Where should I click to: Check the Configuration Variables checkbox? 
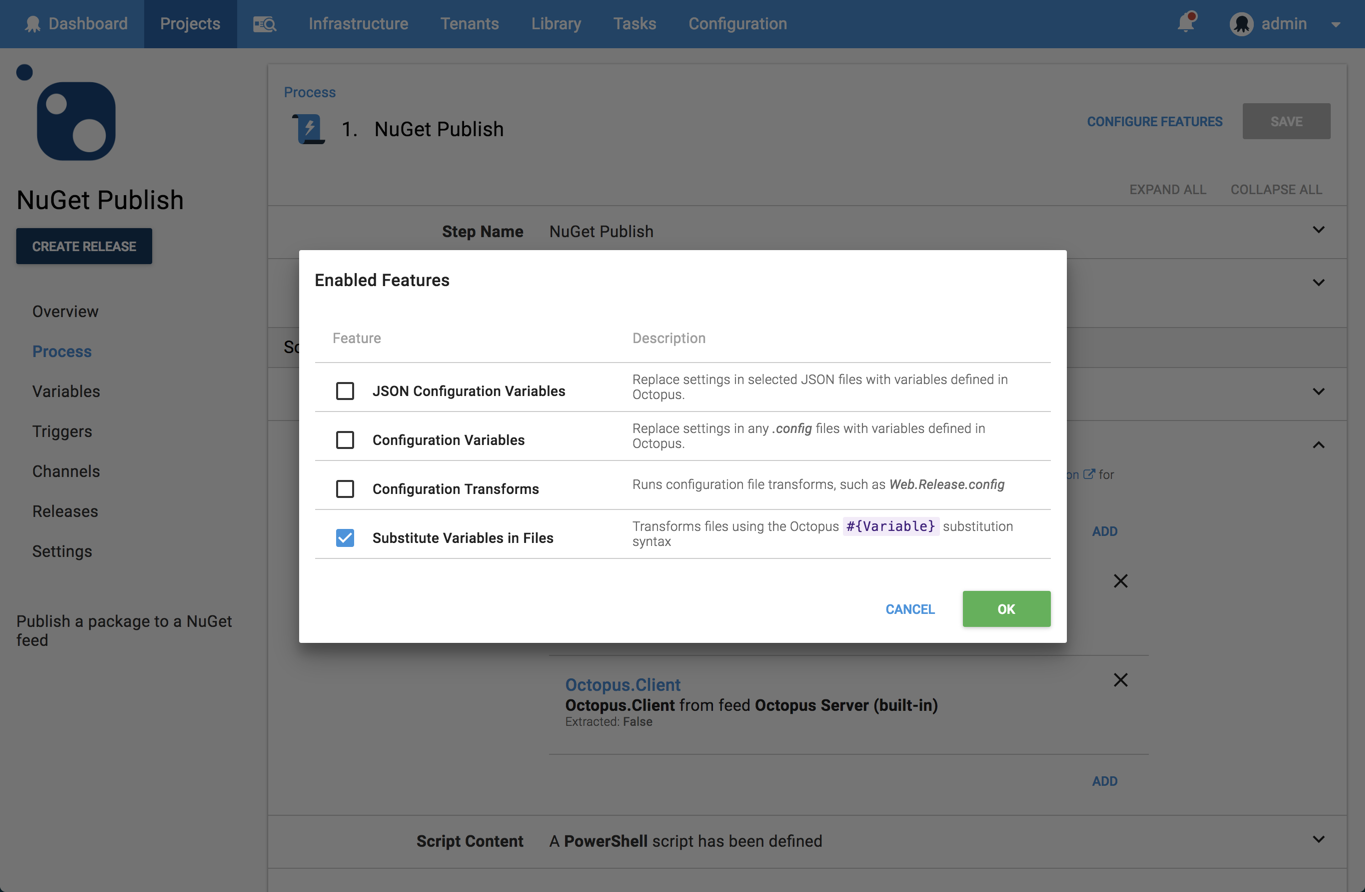click(x=345, y=440)
